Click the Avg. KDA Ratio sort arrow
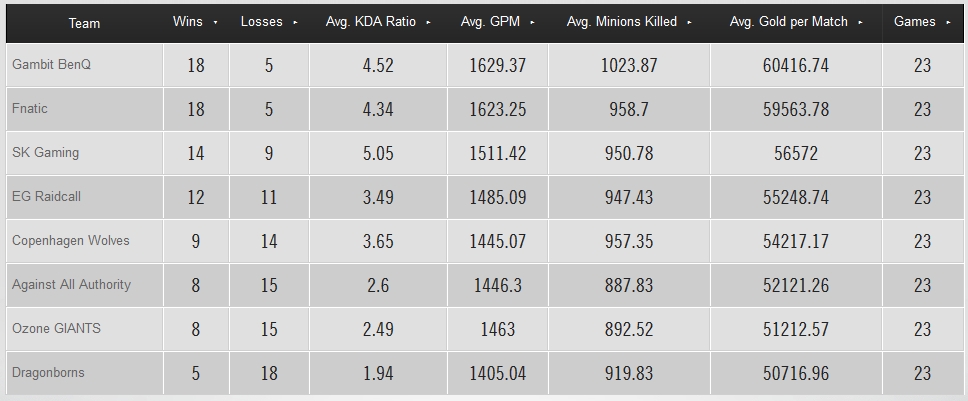 point(428,22)
